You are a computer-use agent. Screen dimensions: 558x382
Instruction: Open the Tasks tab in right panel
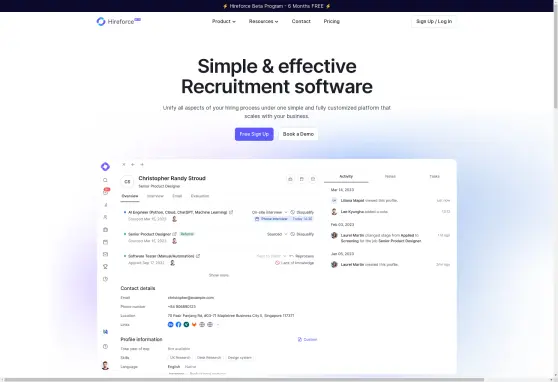click(x=434, y=177)
